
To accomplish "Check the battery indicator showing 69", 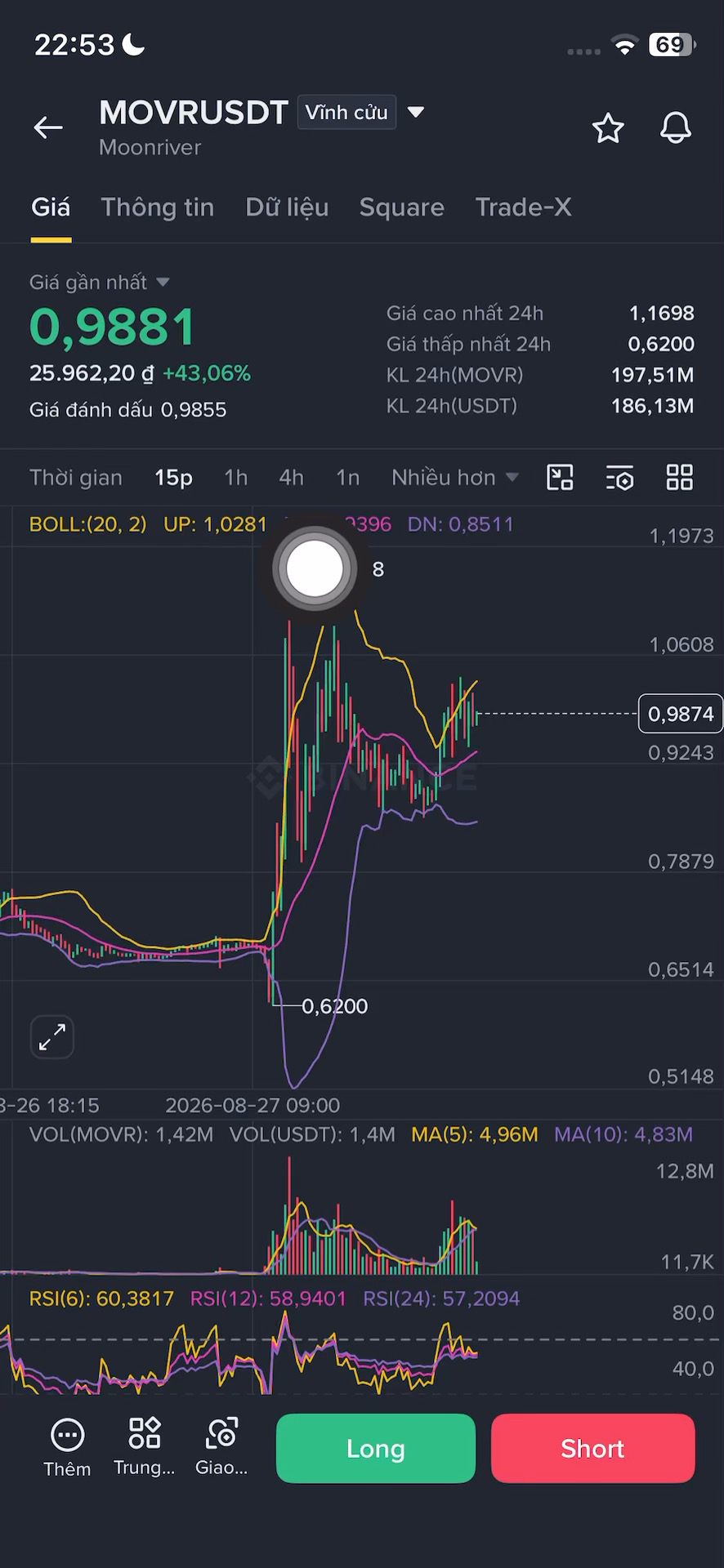I will tap(673, 45).
